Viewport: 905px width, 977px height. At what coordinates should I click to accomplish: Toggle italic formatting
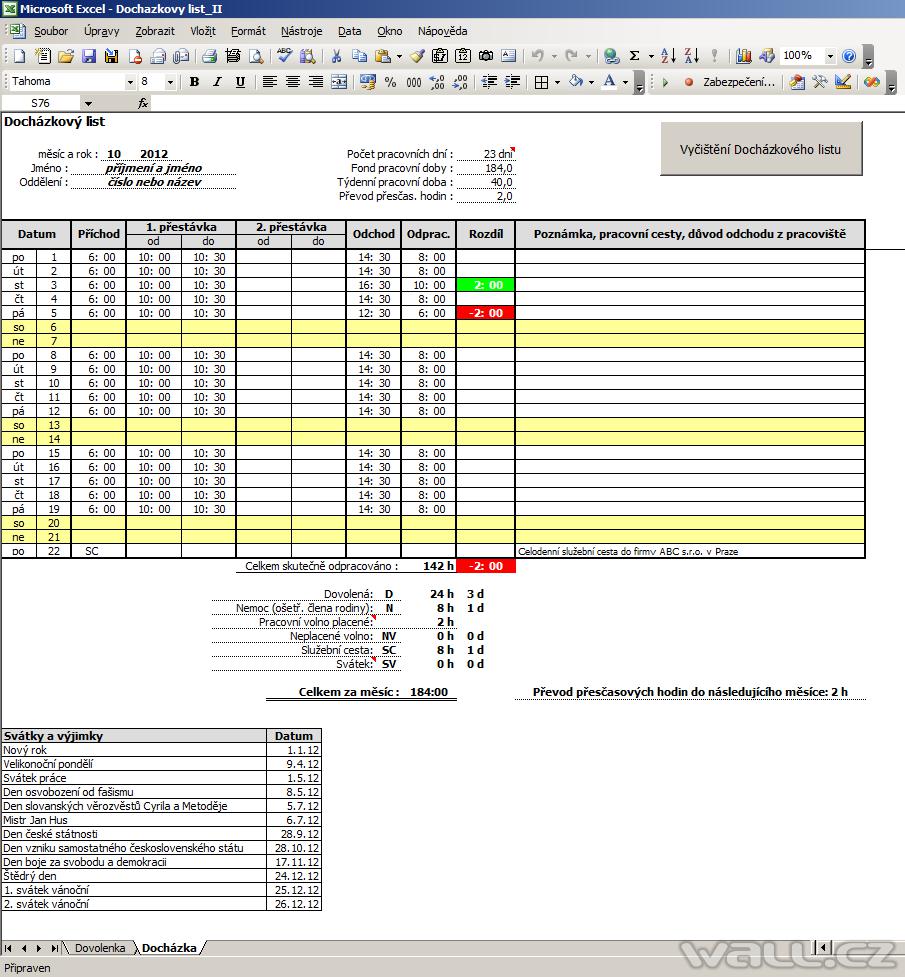tap(218, 82)
